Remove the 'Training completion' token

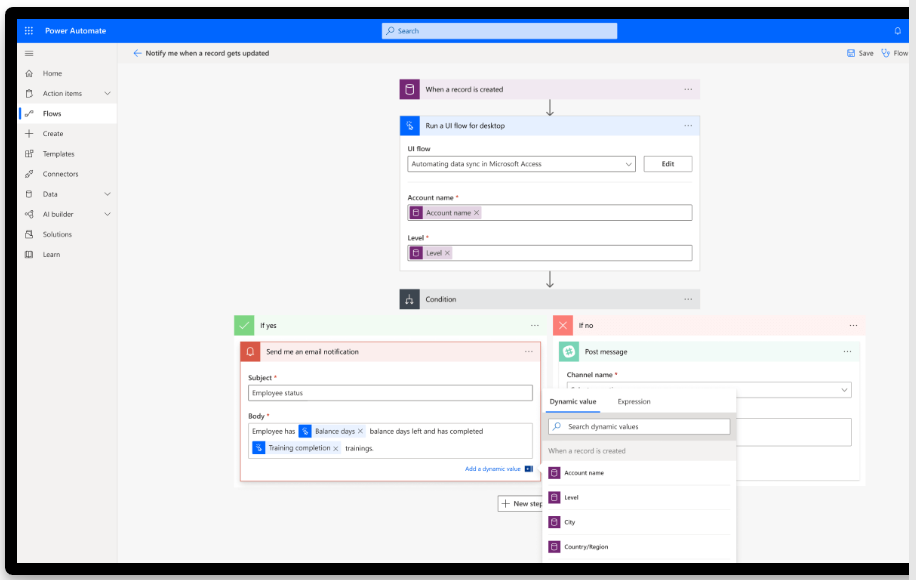click(x=336, y=449)
